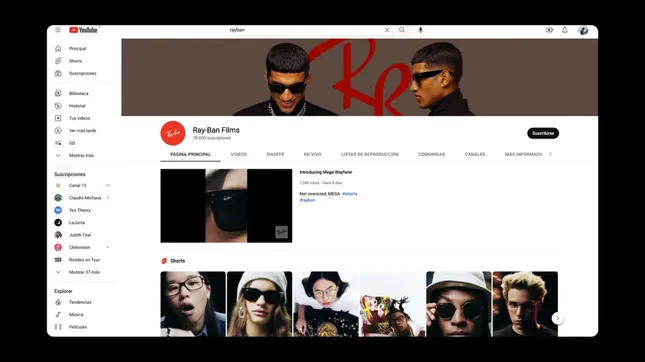Clear the search box with X
This screenshot has height=362, width=645.
tap(387, 30)
